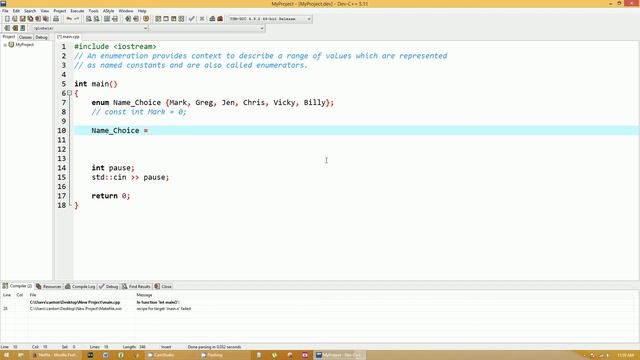Open the Tools menu

click(x=93, y=11)
